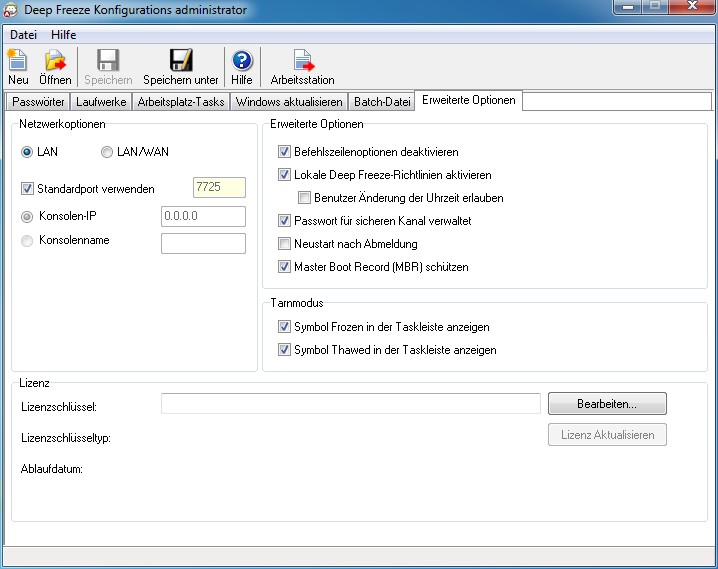
Task: Uncheck Symbol Thawed in der Taskleiste anzeigen
Action: click(x=284, y=350)
